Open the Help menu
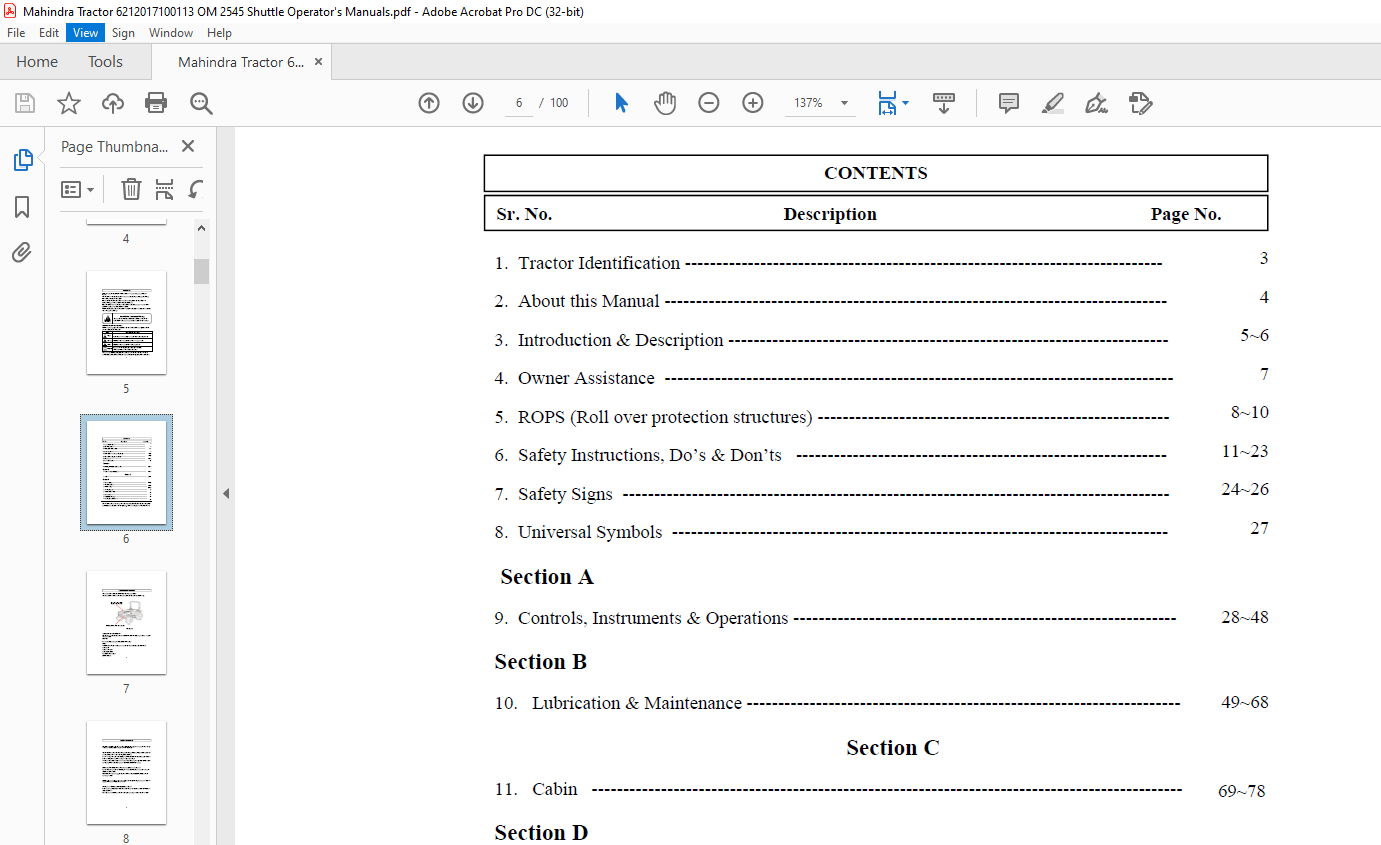Viewport: 1381px width, 845px height. [219, 33]
